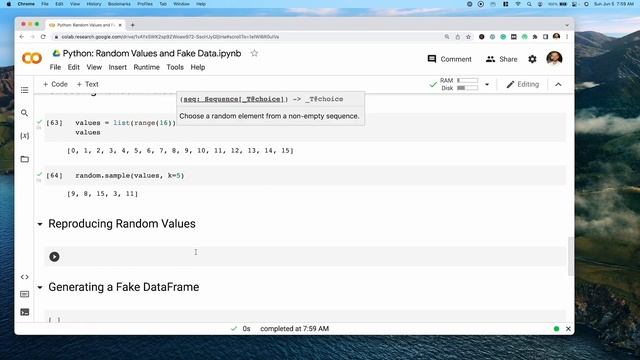Go back in Chrome history
The height and width of the screenshot is (360, 640).
[x=22, y=37]
